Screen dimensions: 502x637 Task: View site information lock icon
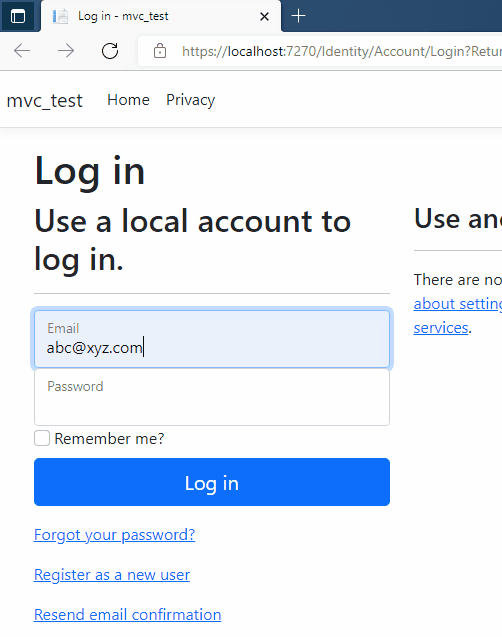pyautogui.click(x=160, y=51)
